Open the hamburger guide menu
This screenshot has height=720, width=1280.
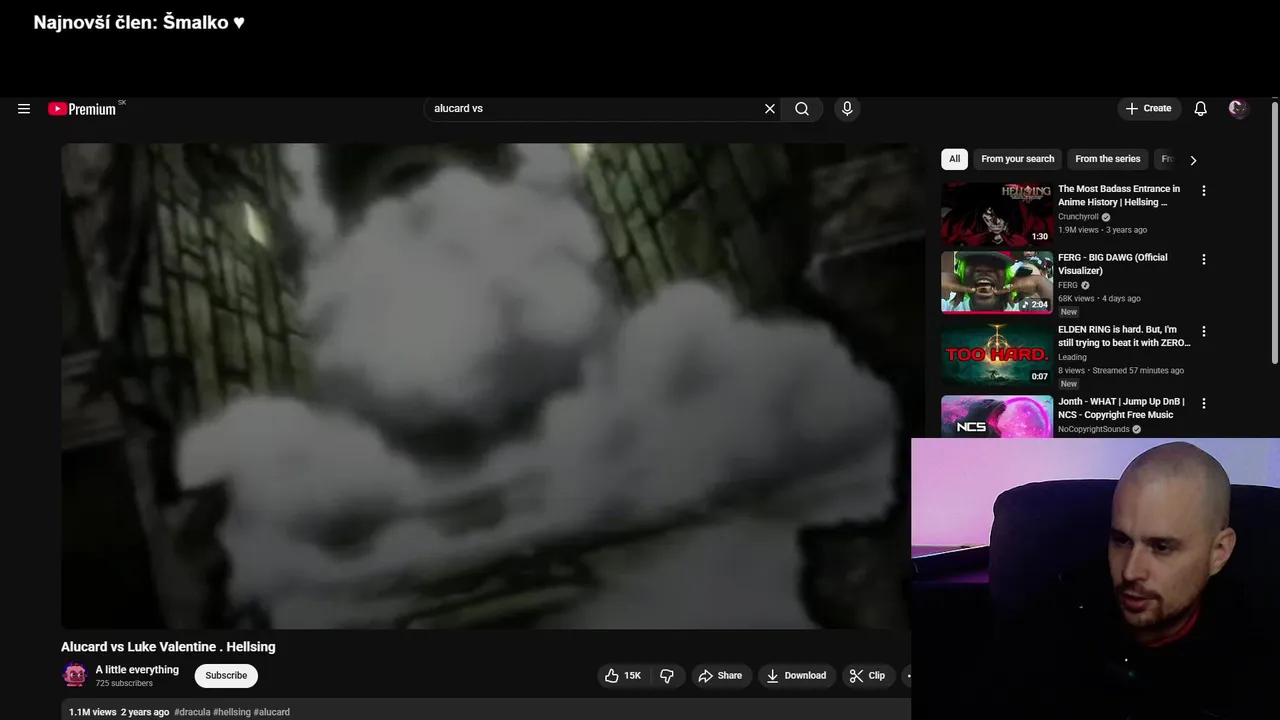pos(24,109)
